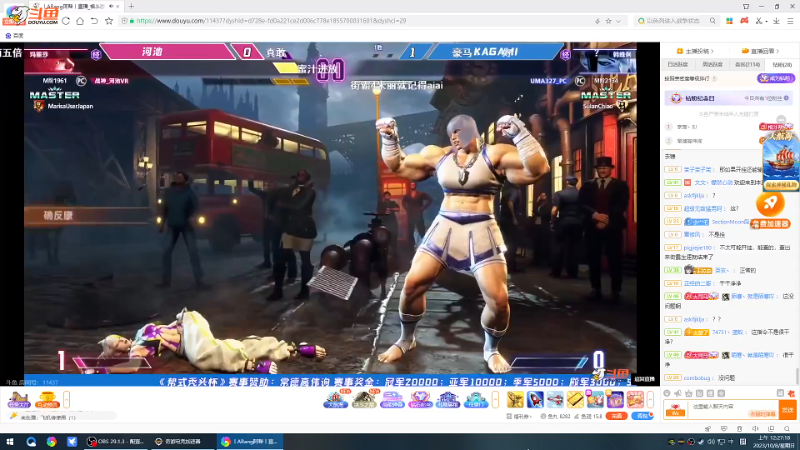Viewport: 800px width, 450px height.
Task: Click the taskbar volume speaker icon
Action: pyautogui.click(x=711, y=442)
